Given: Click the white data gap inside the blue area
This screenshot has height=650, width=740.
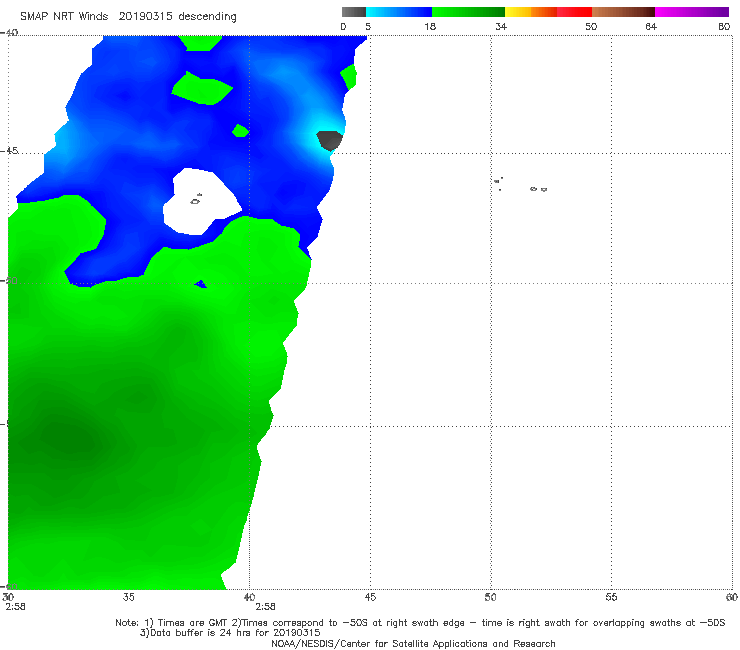Looking at the screenshot, I should [202, 202].
